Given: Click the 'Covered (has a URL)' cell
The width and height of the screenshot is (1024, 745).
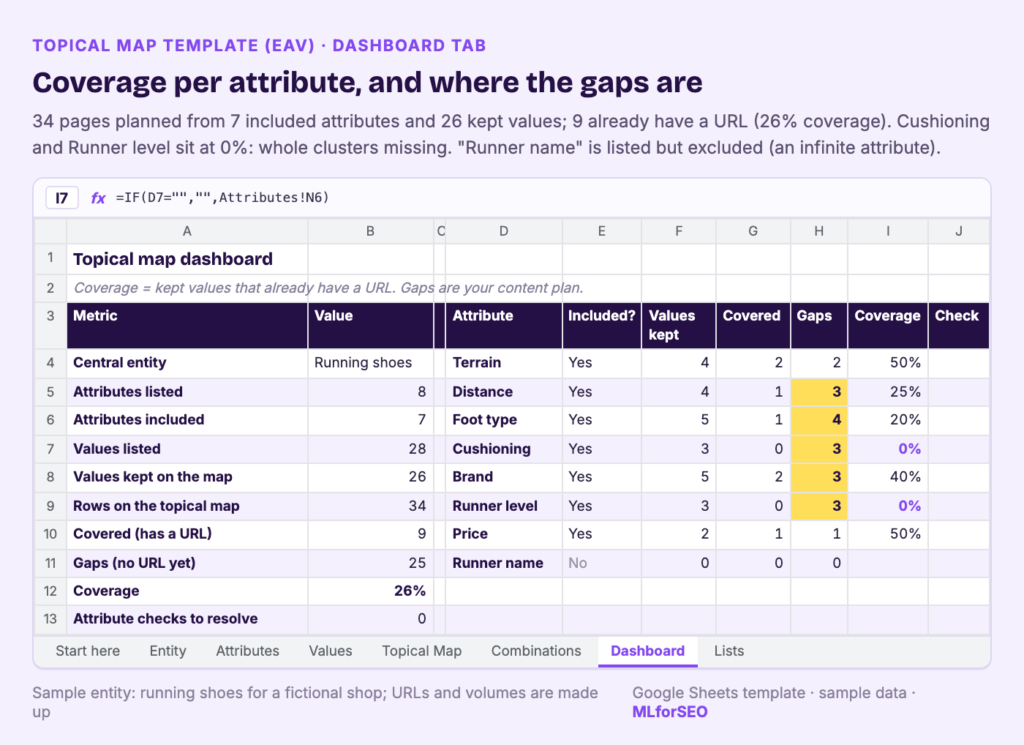Looking at the screenshot, I should click(187, 534).
